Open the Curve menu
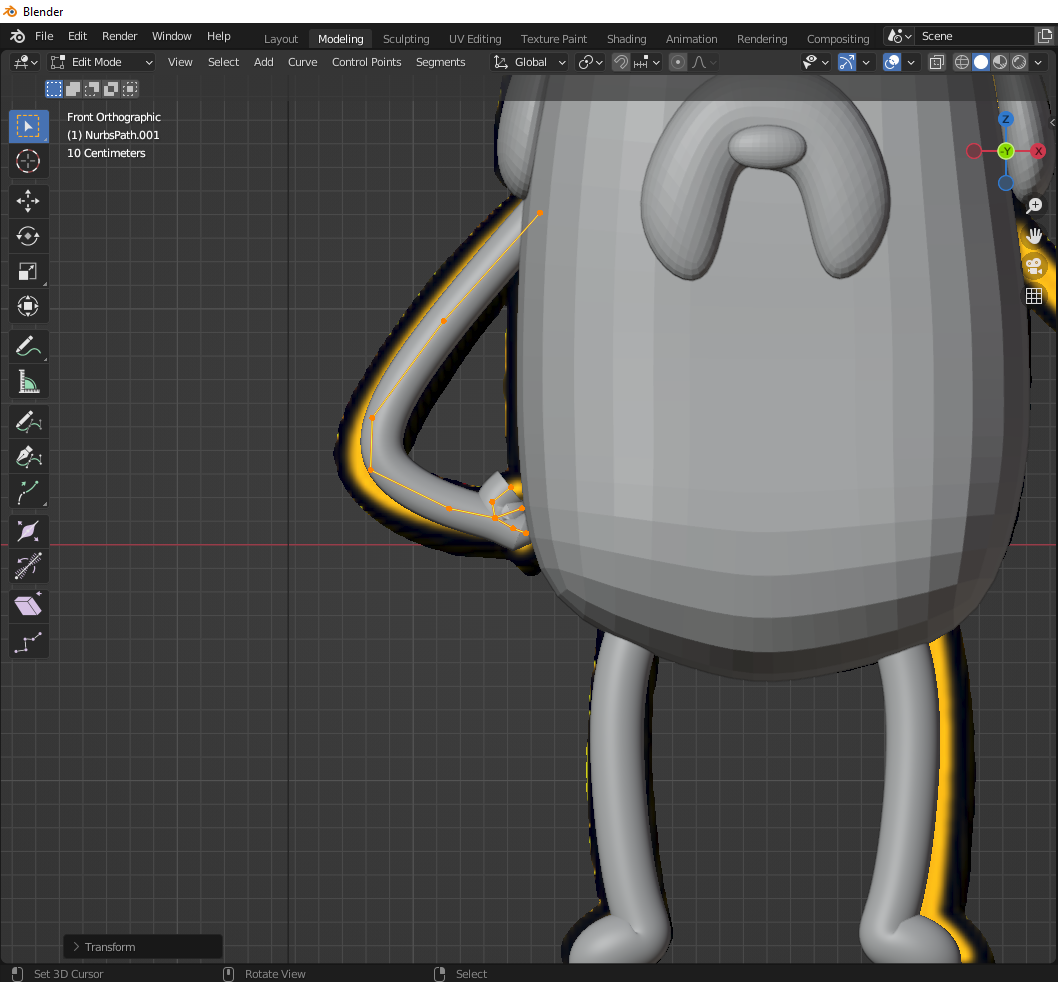Viewport: 1058px width, 982px height. tap(302, 63)
